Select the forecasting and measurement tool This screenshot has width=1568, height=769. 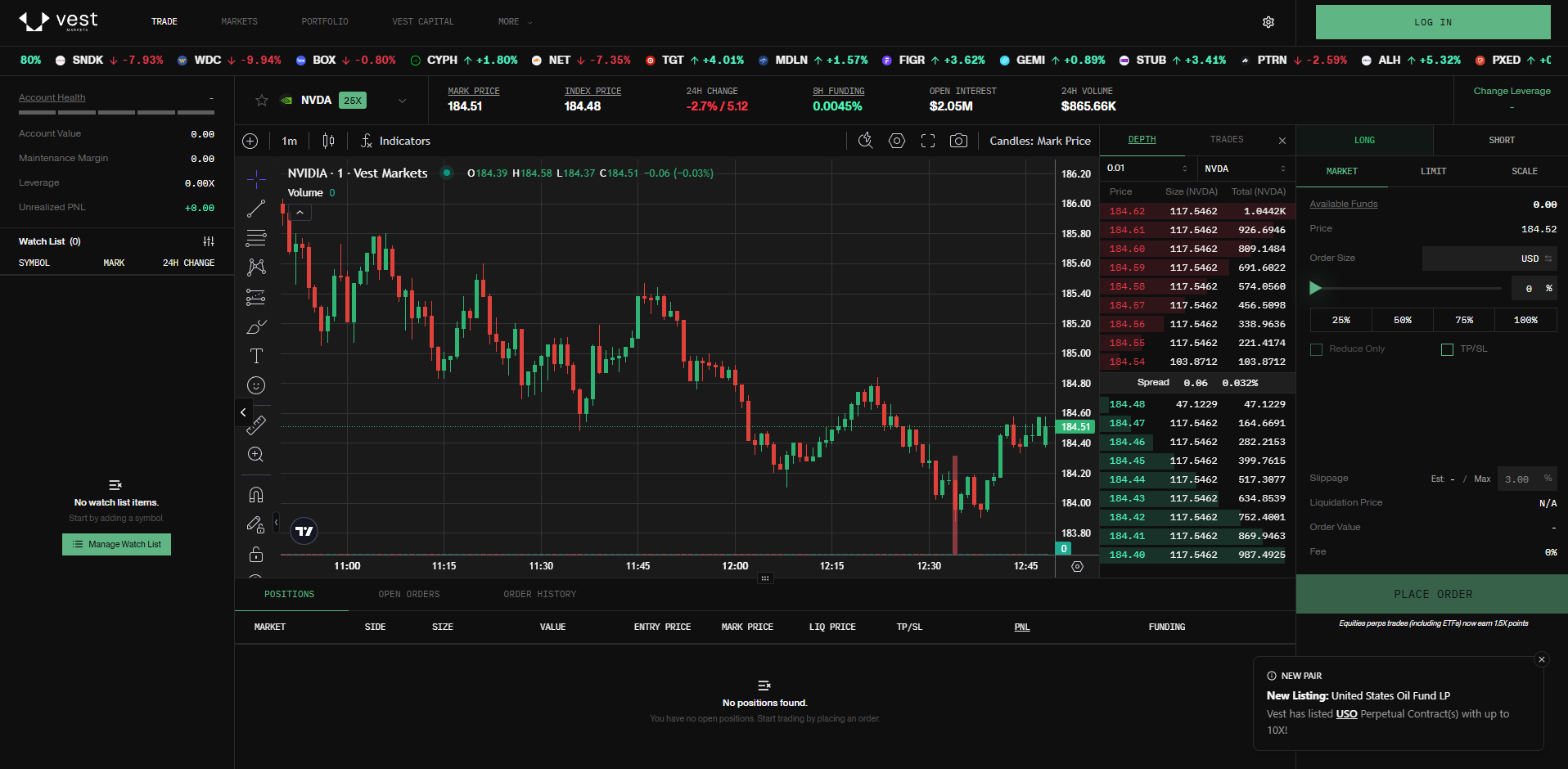click(256, 297)
